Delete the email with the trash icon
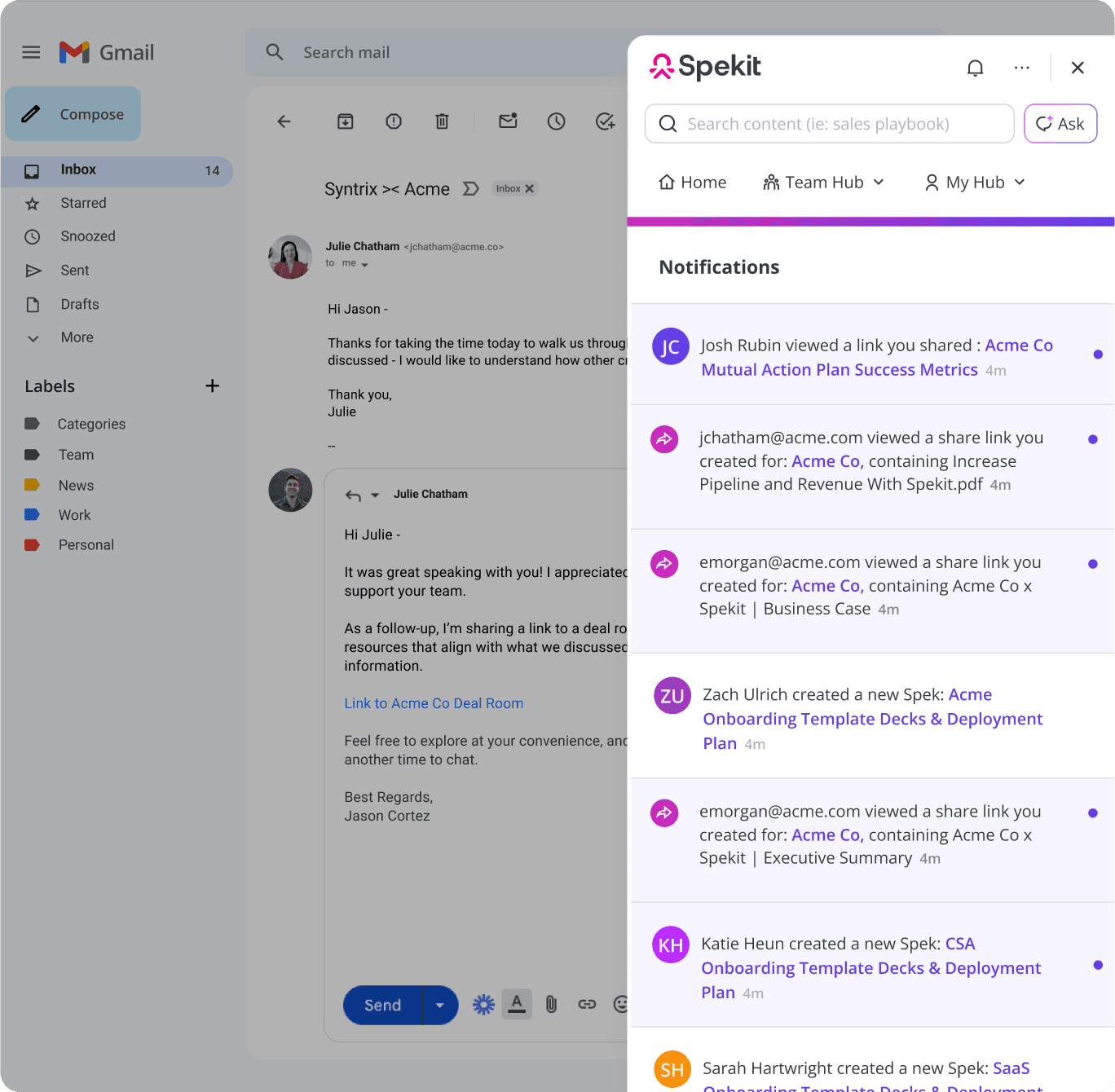Image resolution: width=1115 pixels, height=1092 pixels. tap(442, 121)
